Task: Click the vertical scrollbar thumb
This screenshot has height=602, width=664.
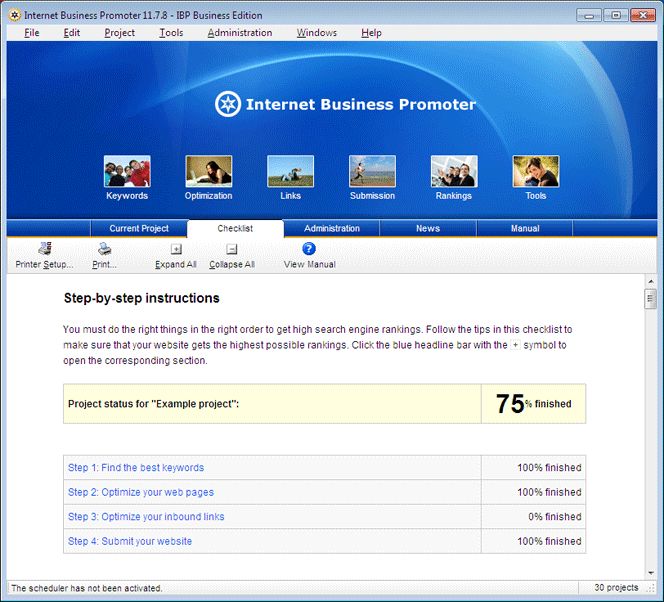Action: point(651,299)
